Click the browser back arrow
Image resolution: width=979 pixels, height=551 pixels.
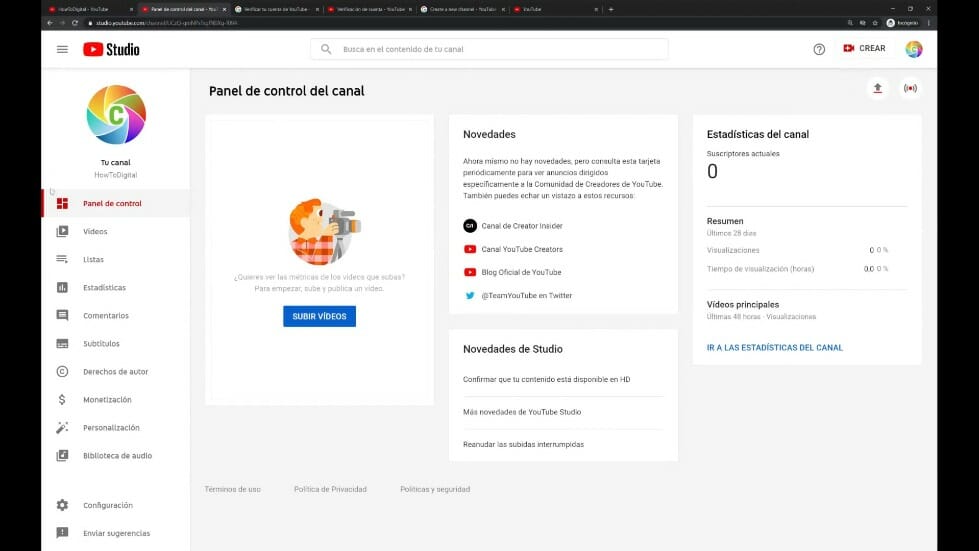[x=50, y=23]
